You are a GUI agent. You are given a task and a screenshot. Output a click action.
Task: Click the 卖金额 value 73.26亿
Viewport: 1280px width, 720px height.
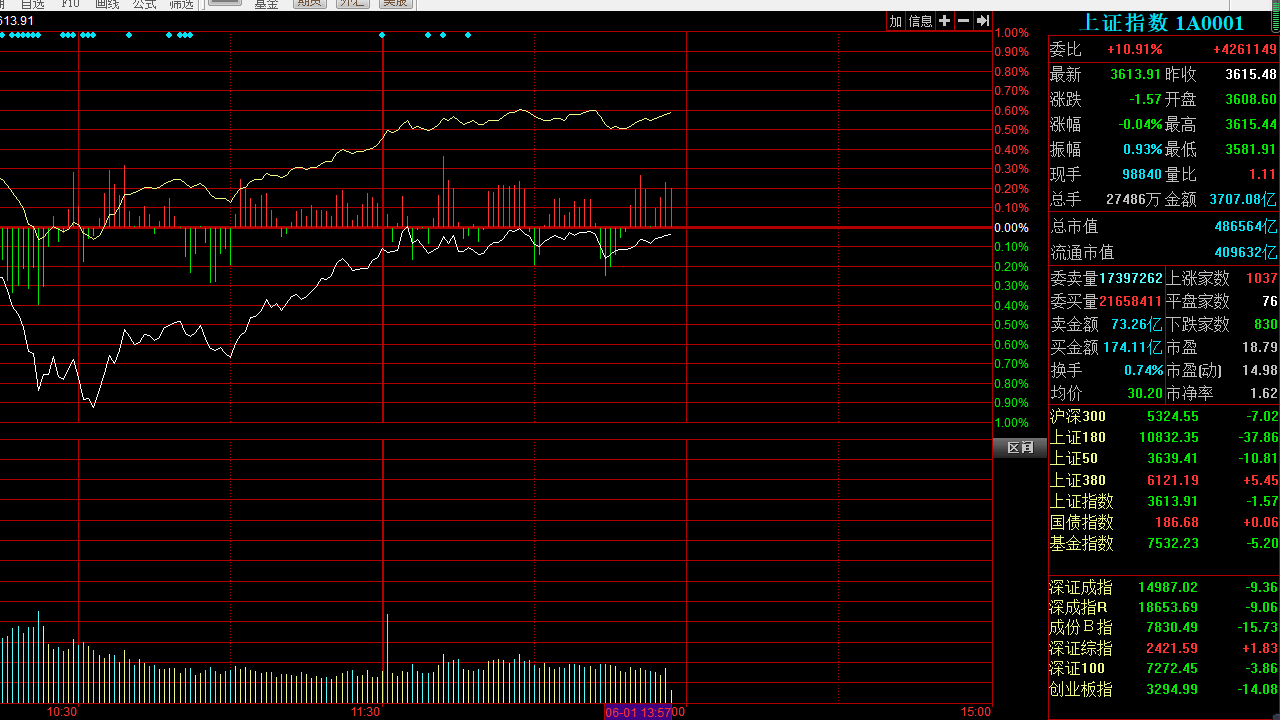coord(1137,324)
